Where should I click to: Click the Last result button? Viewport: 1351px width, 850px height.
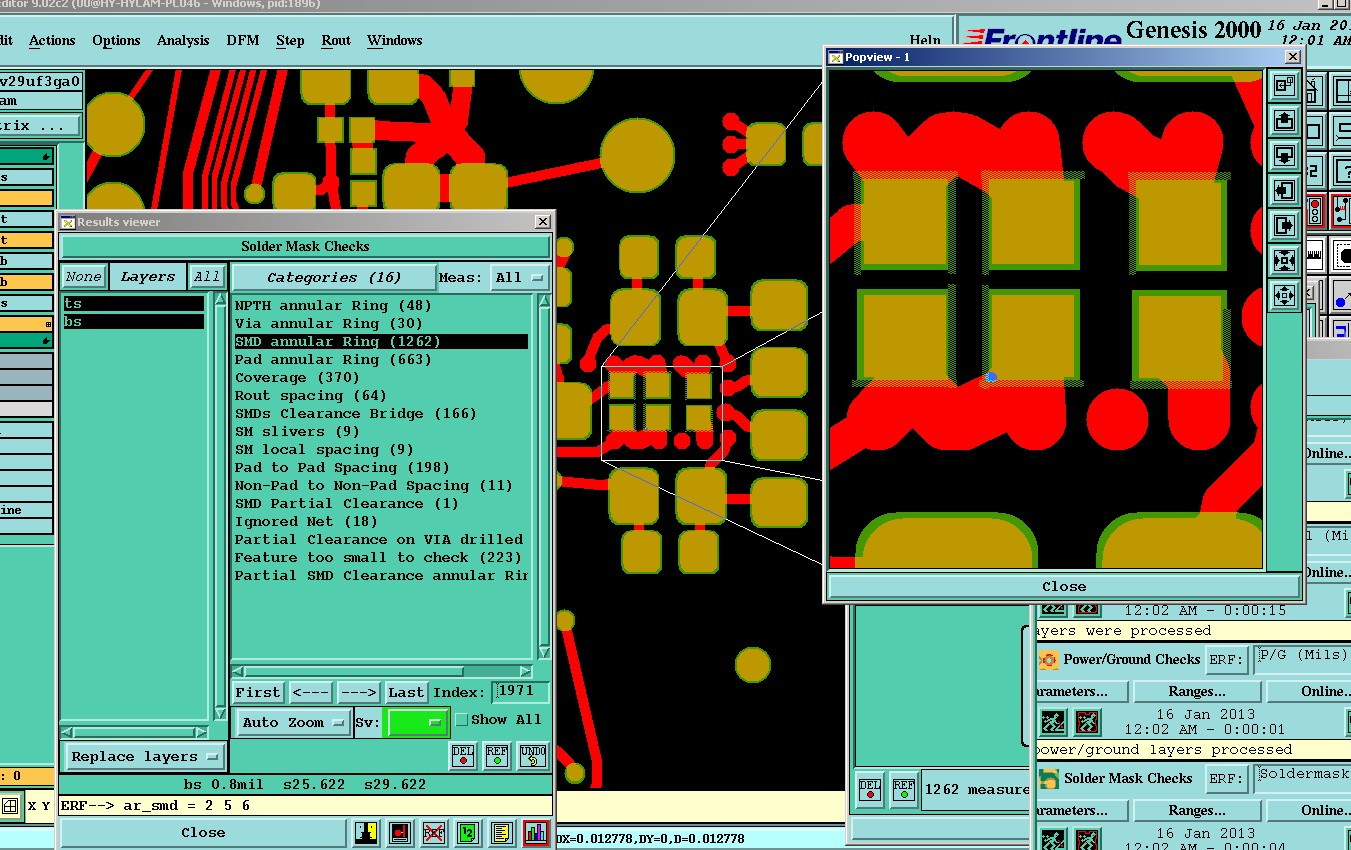tap(406, 692)
